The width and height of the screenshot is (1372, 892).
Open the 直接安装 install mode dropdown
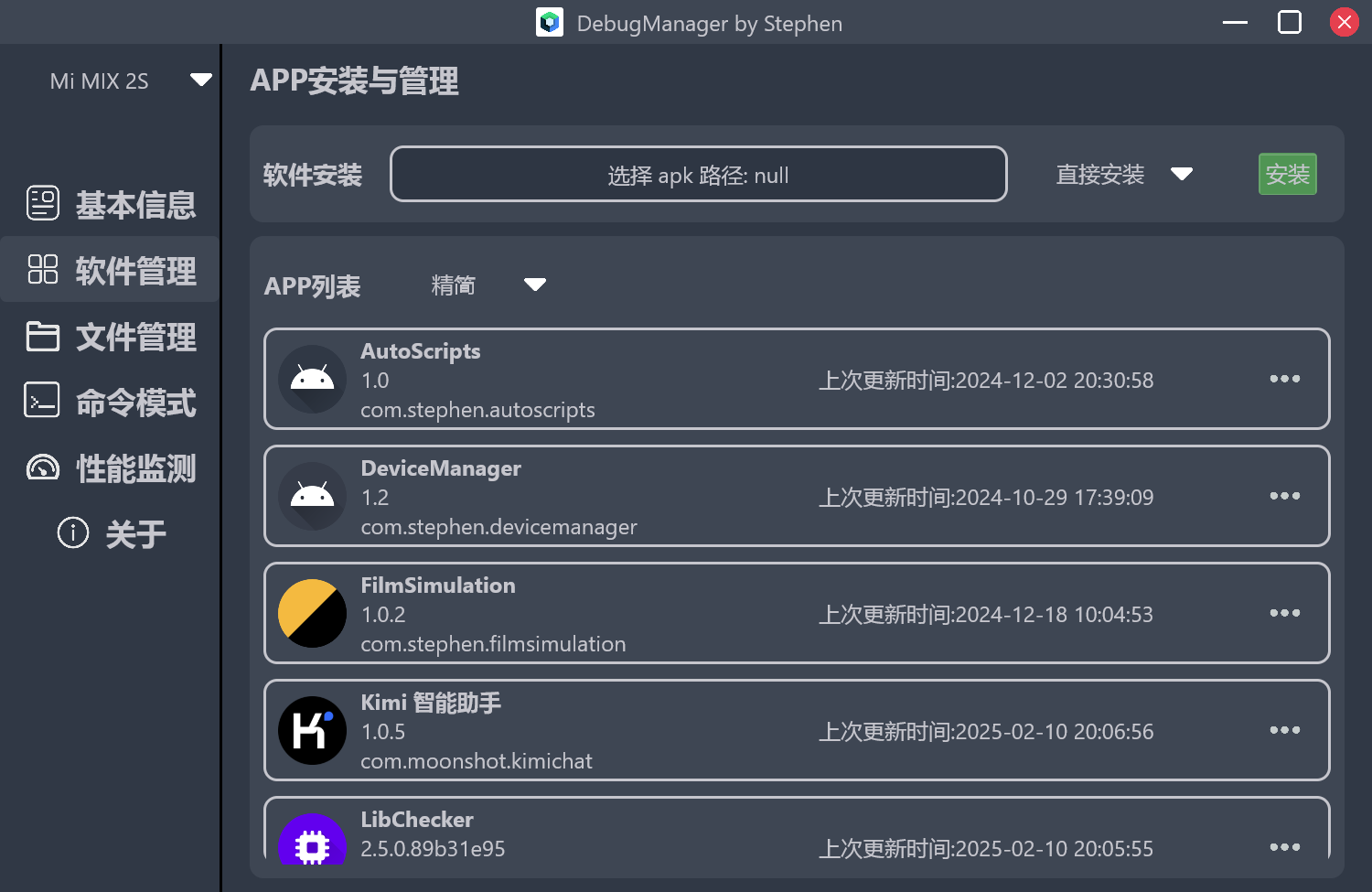coord(1181,174)
